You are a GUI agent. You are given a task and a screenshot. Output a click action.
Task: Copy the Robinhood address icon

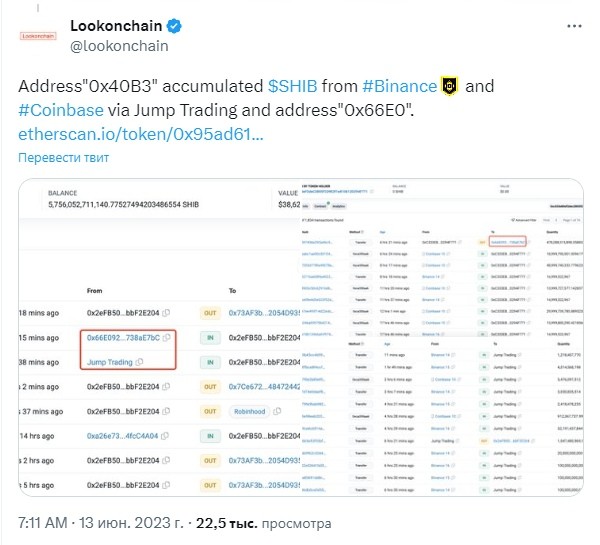[277, 411]
